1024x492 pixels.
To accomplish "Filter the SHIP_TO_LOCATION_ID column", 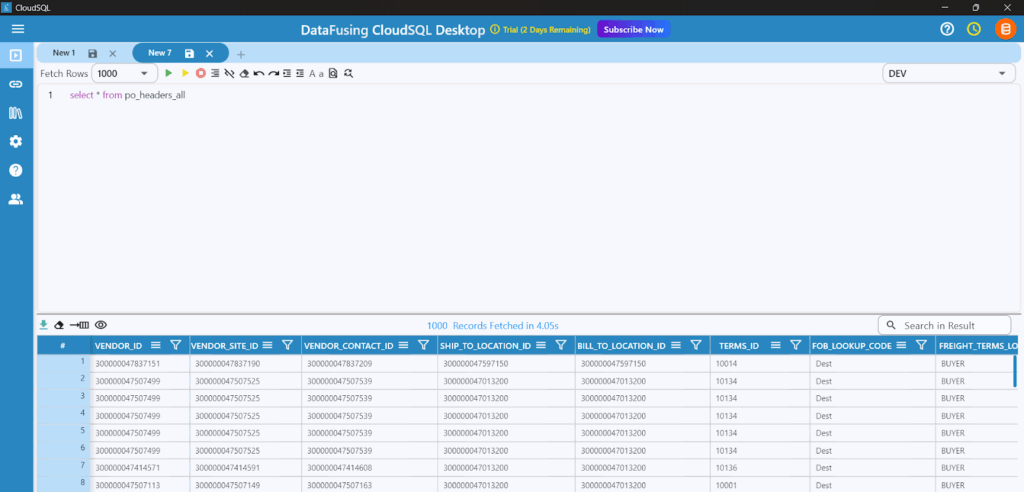I will 560,345.
